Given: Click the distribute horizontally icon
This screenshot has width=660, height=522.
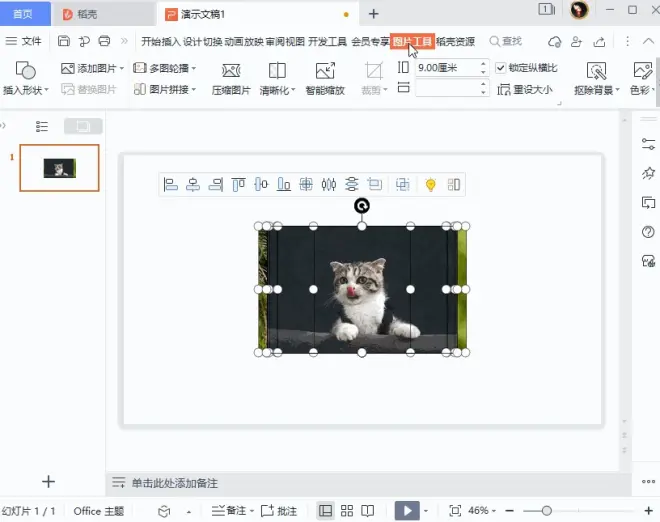Looking at the screenshot, I should point(329,184).
